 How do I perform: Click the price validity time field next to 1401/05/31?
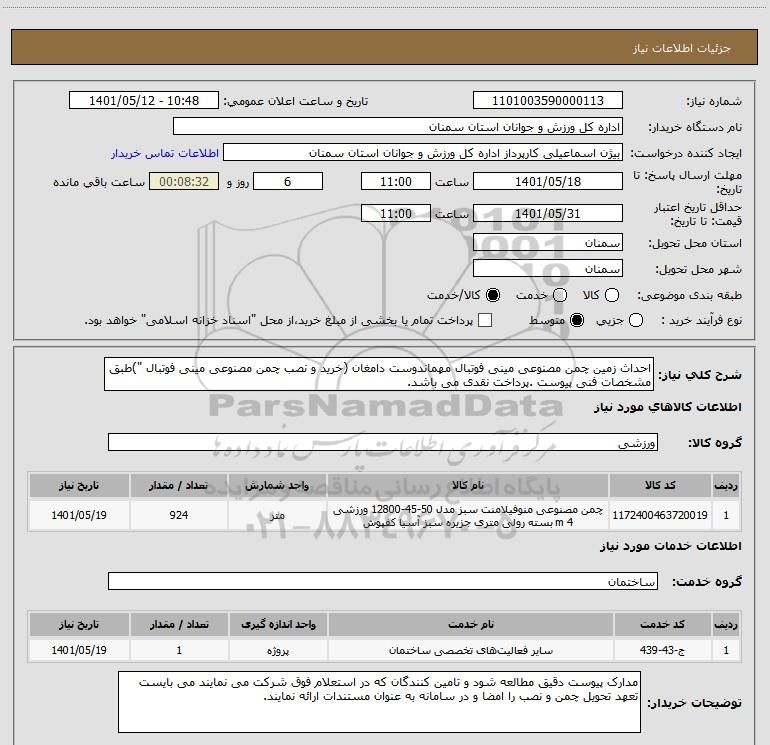396,213
